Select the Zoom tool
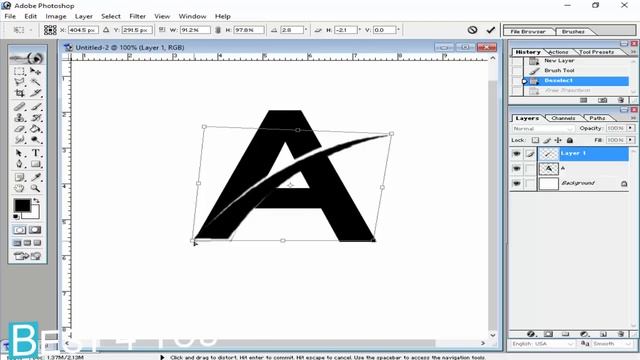Screen dimensions: 640x360 36,188
